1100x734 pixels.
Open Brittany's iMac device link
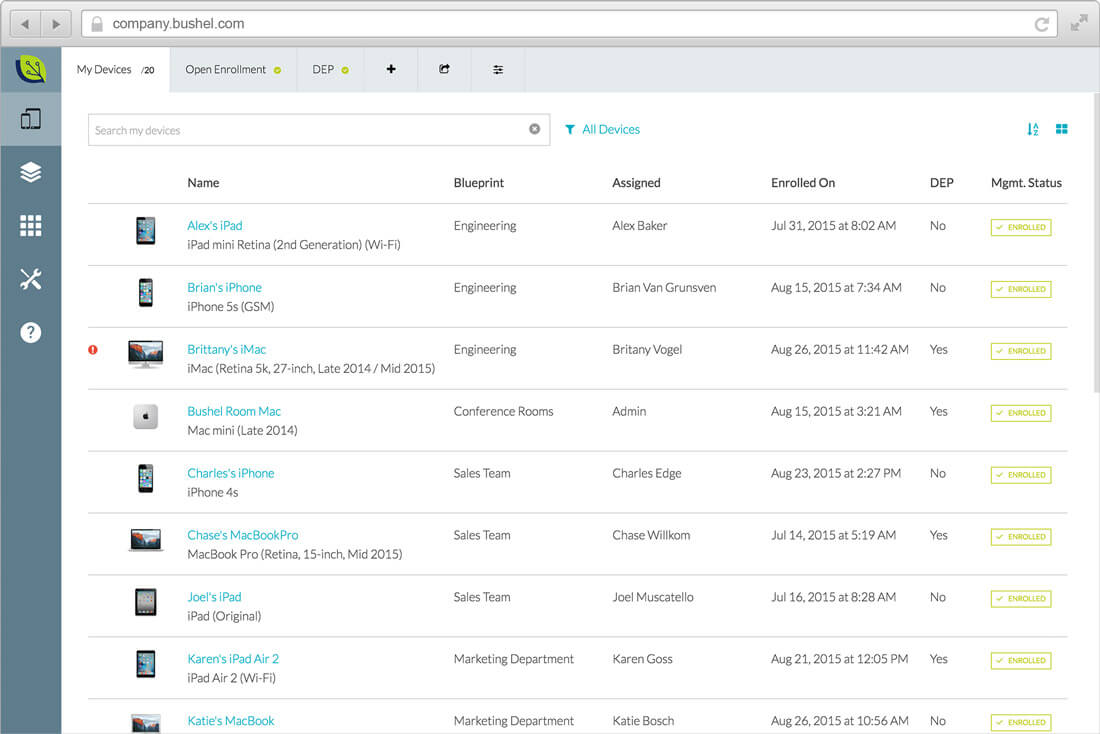227,349
